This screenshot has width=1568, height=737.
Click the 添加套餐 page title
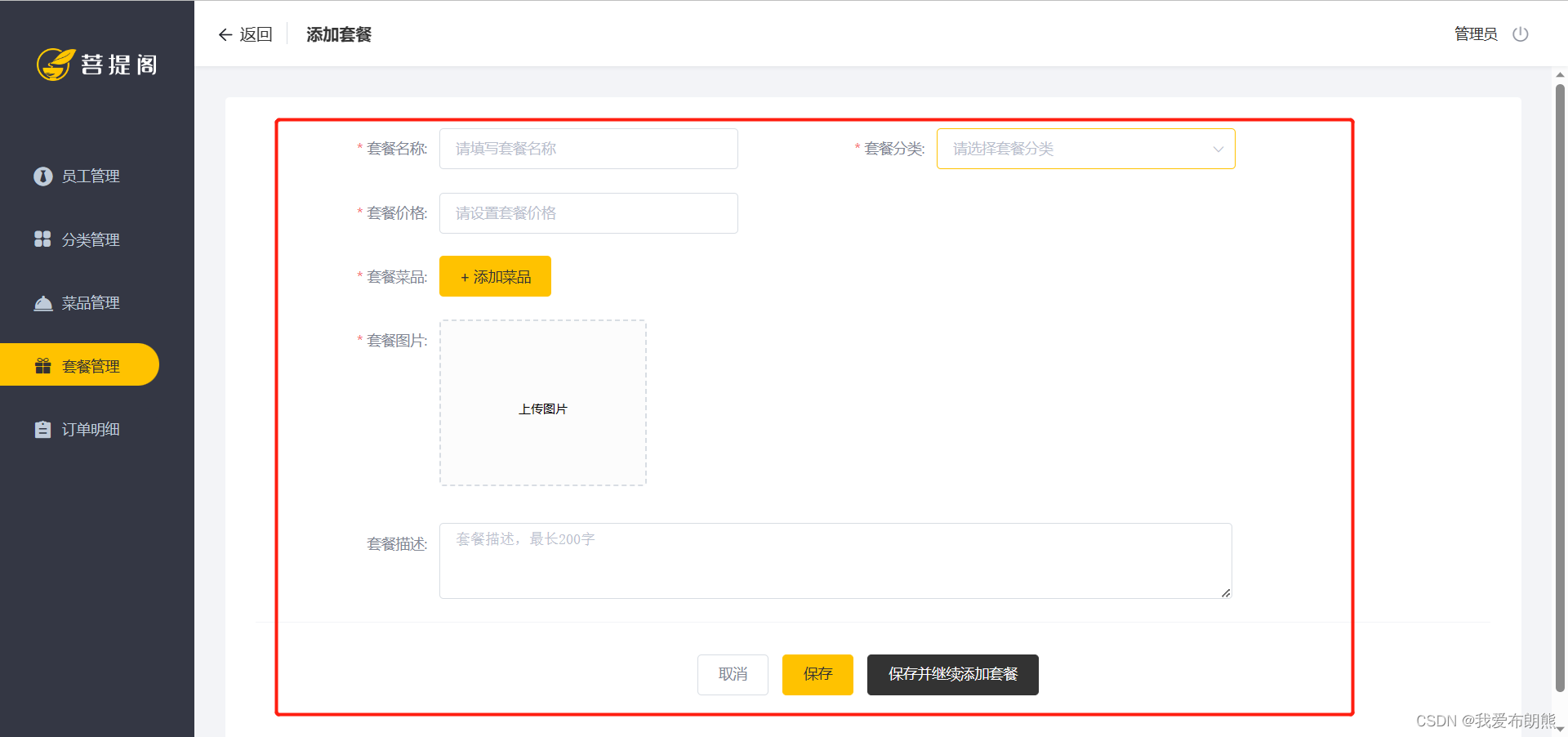pyautogui.click(x=339, y=34)
